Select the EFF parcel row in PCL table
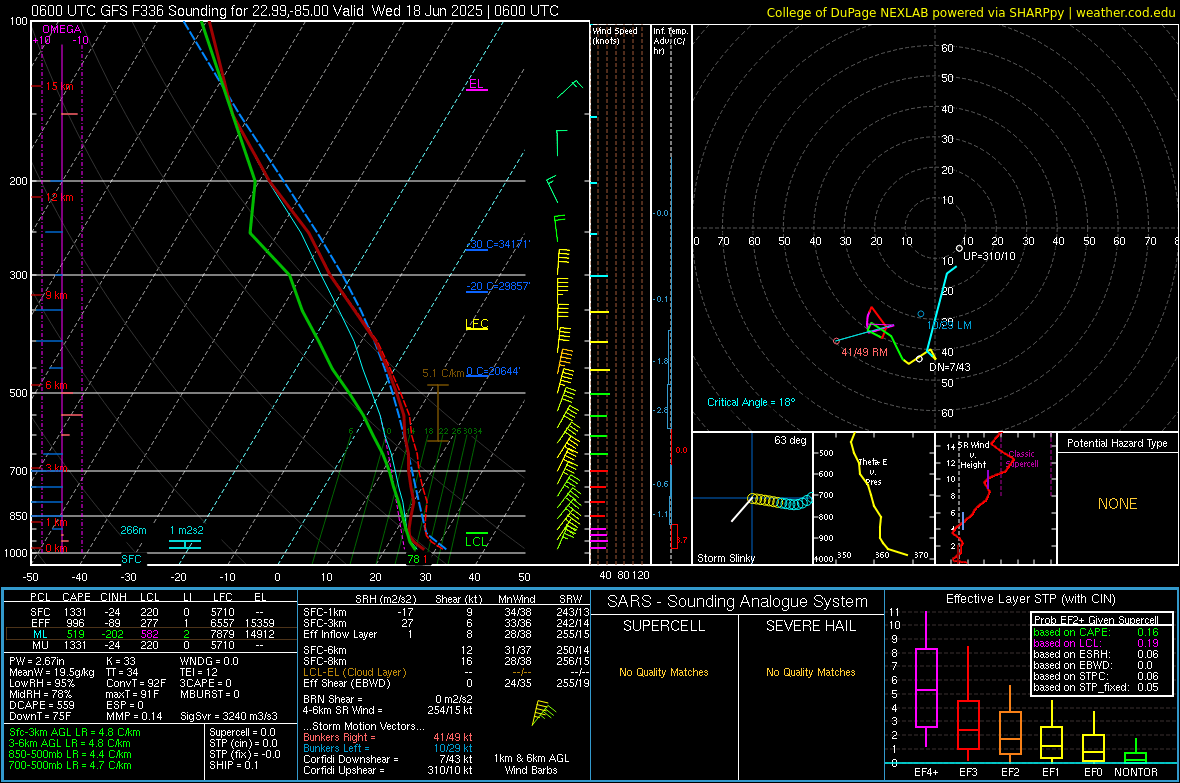This screenshot has width=1180, height=783. pos(150,623)
